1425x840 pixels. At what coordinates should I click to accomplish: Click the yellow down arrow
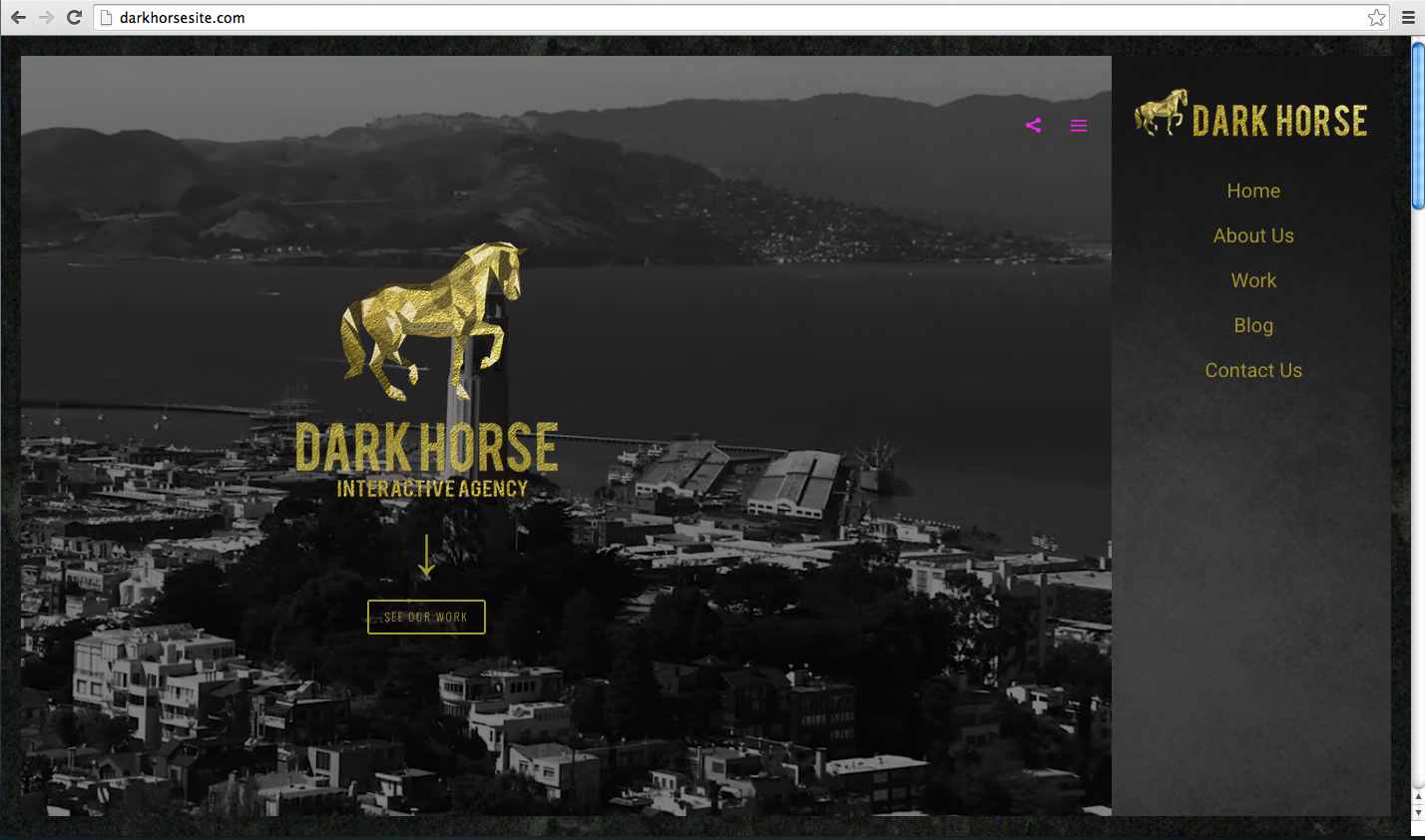click(x=426, y=556)
